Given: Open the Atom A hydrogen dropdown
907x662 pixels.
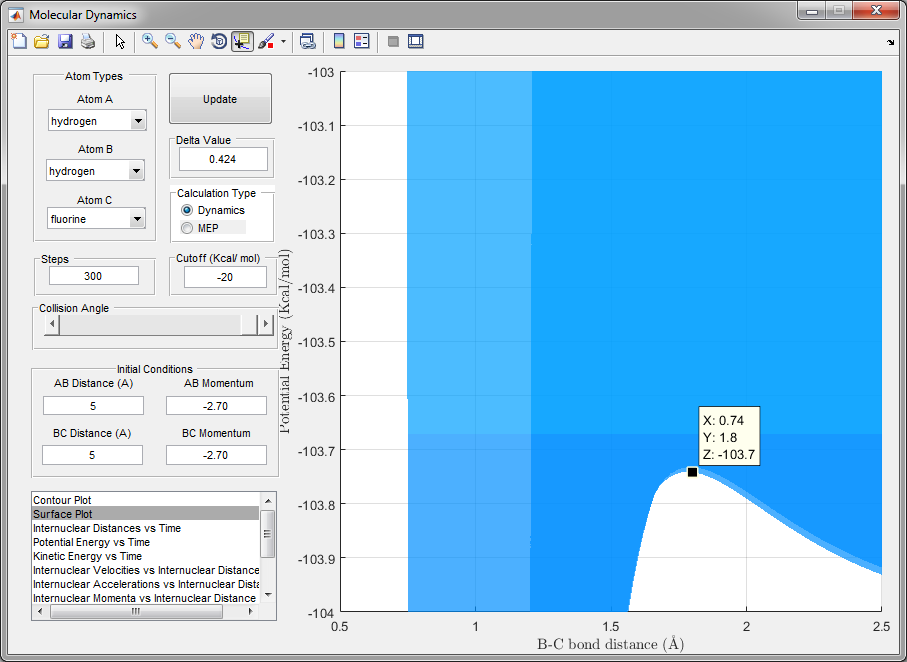Looking at the screenshot, I should (x=97, y=120).
